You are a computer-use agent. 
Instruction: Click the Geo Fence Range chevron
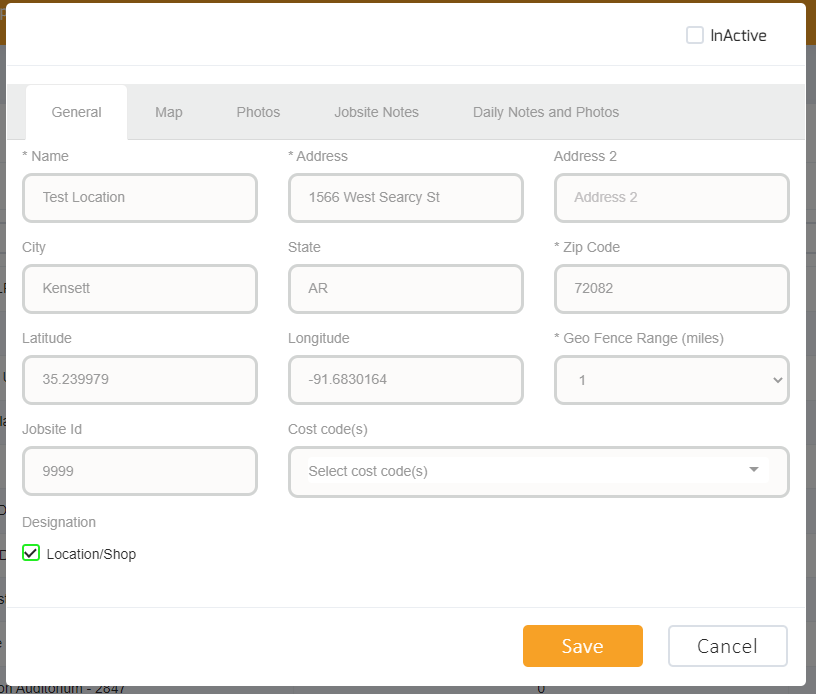tap(777, 380)
